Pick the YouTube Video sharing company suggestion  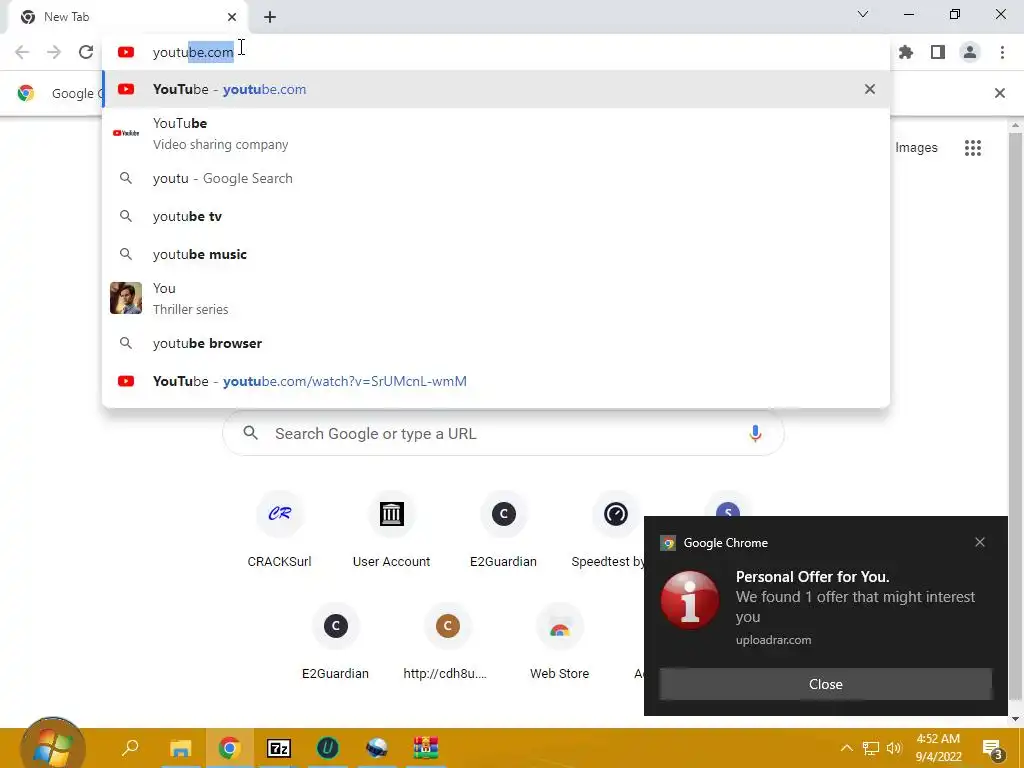(496, 133)
